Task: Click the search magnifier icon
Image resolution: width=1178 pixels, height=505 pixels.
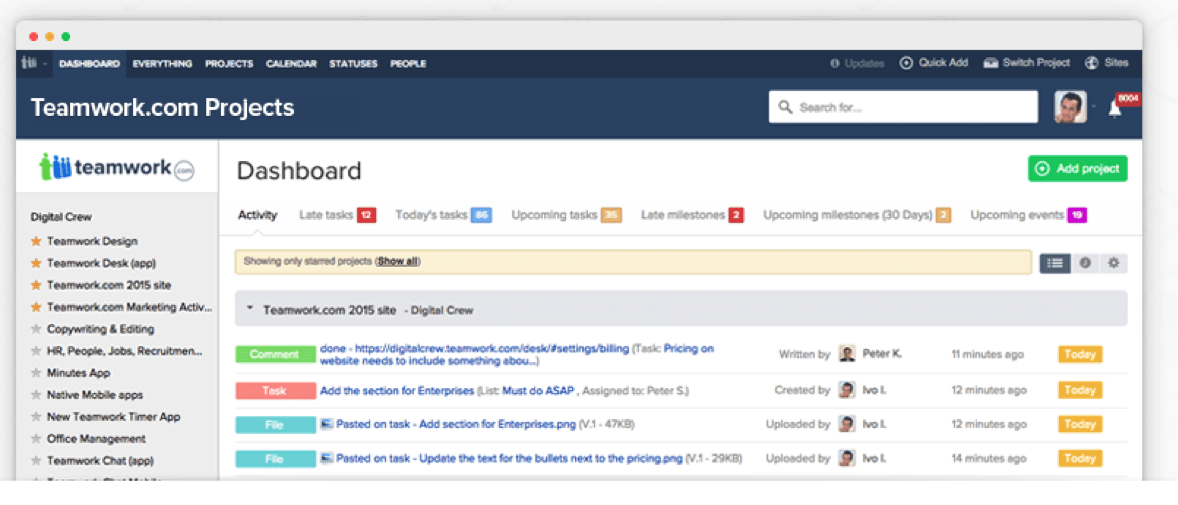Action: (x=786, y=107)
